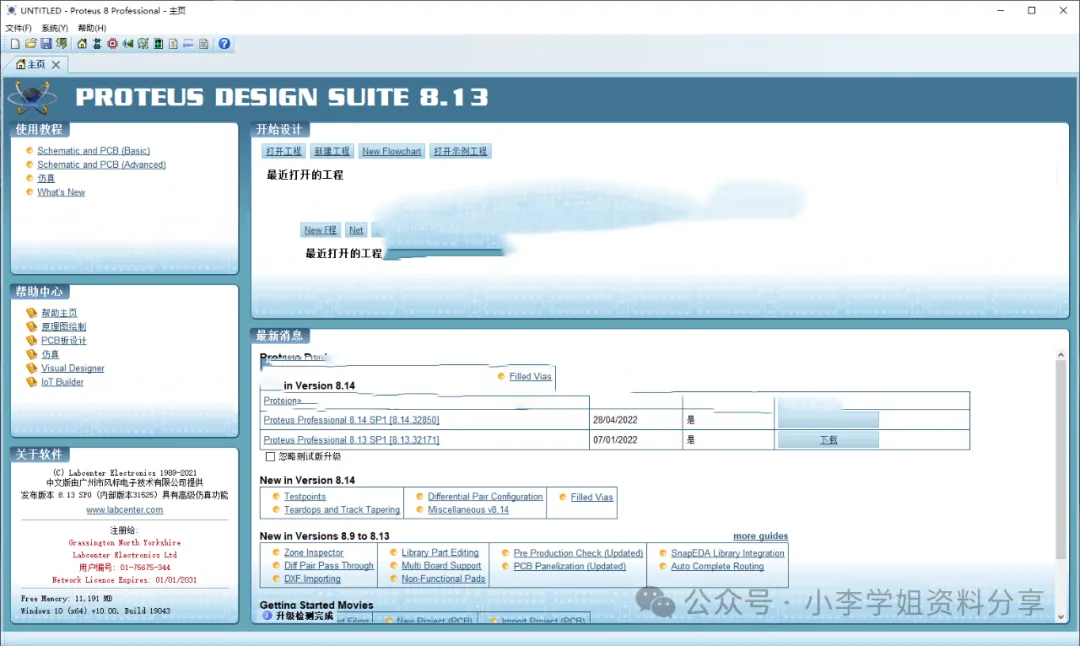
Task: Open Pre Production Check (Updated) link
Action: tap(578, 553)
